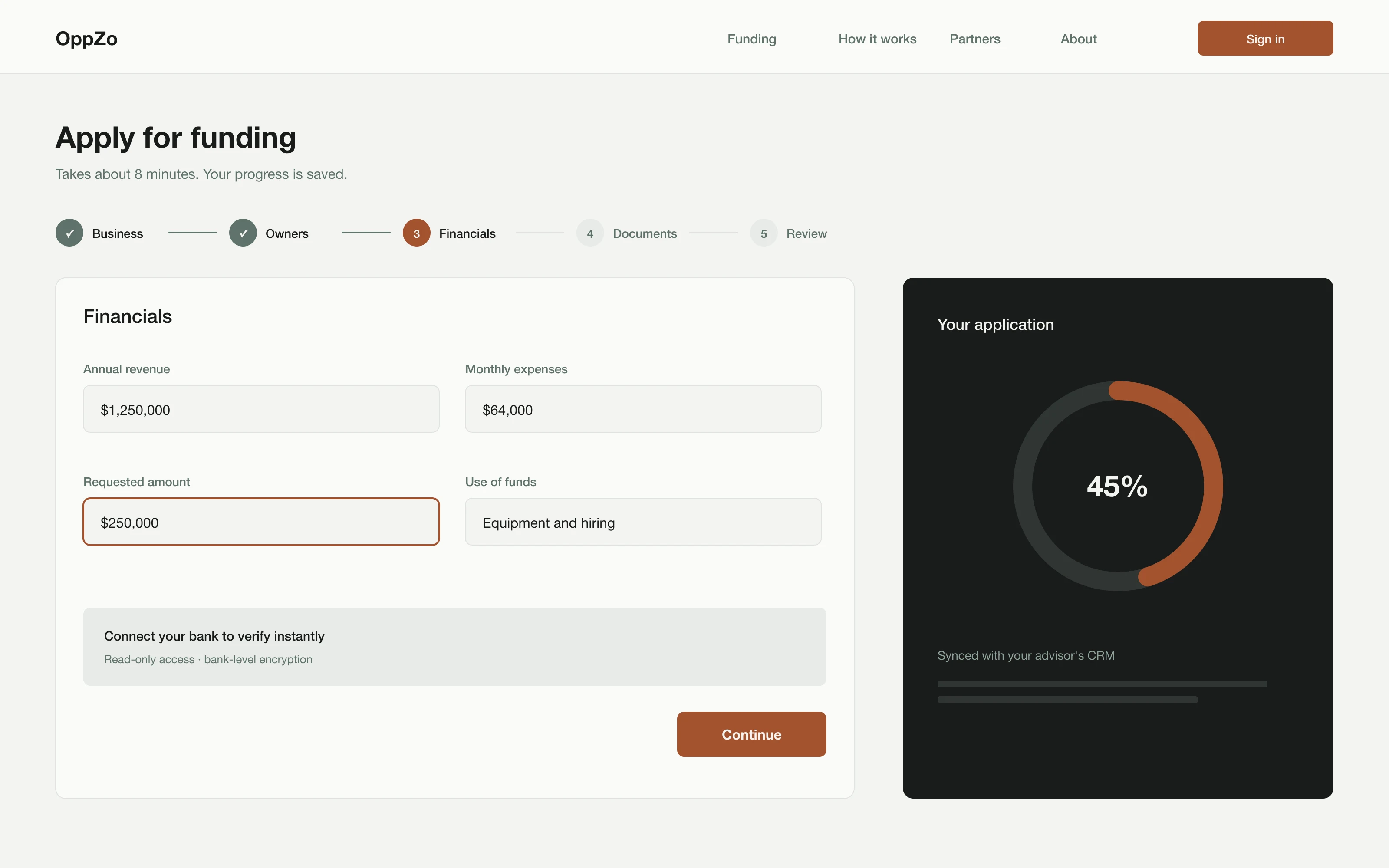Click the Documents step label
Image resolution: width=1389 pixels, height=868 pixels.
click(x=645, y=233)
